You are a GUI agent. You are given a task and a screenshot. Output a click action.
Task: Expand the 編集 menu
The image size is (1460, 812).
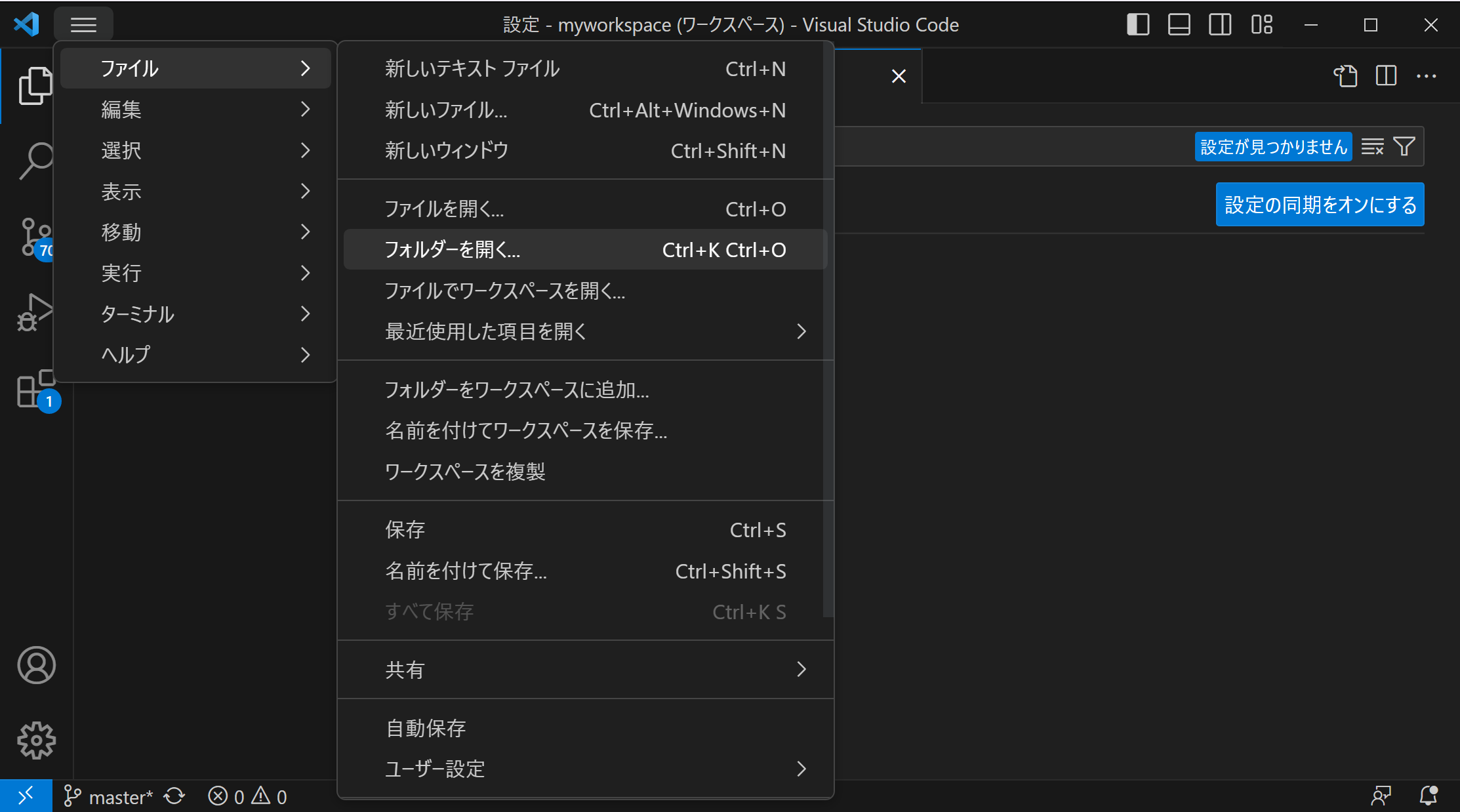tap(195, 109)
